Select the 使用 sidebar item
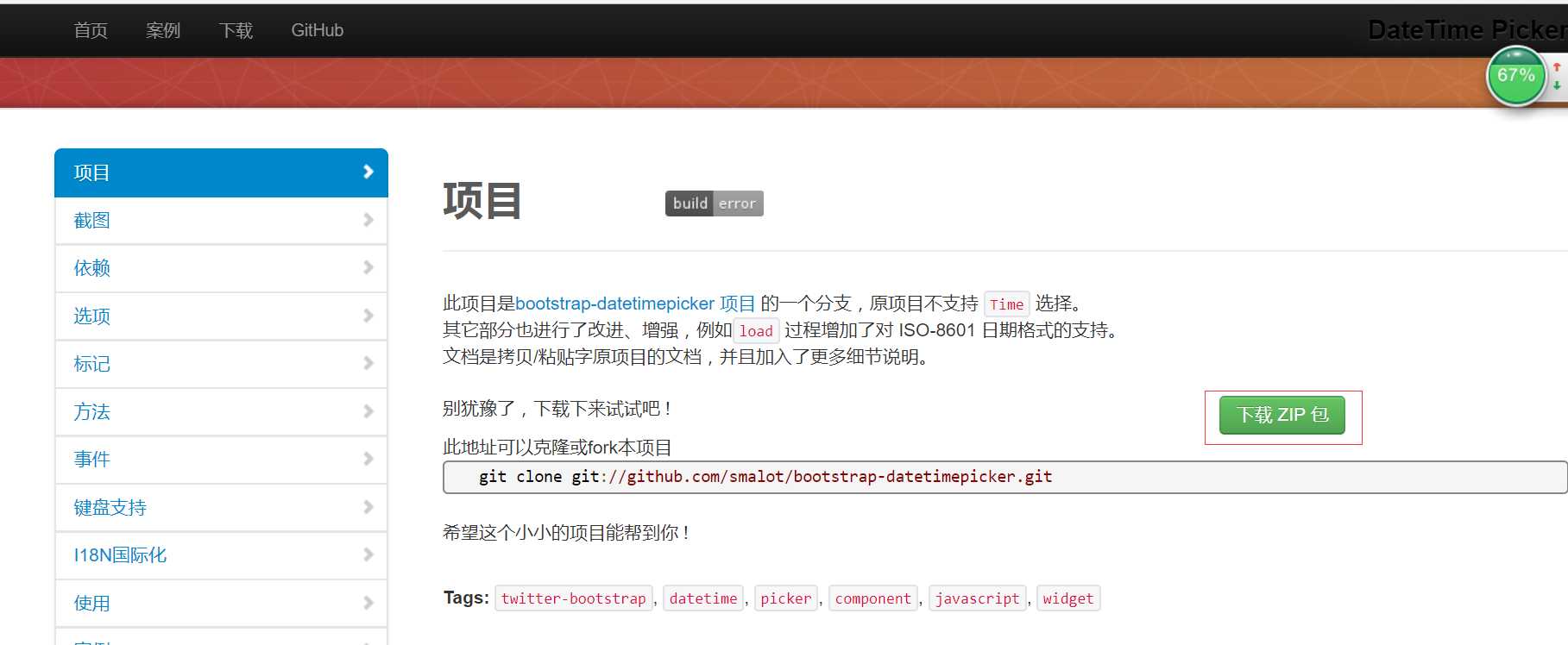Image resolution: width=1568 pixels, height=645 pixels. click(x=221, y=604)
